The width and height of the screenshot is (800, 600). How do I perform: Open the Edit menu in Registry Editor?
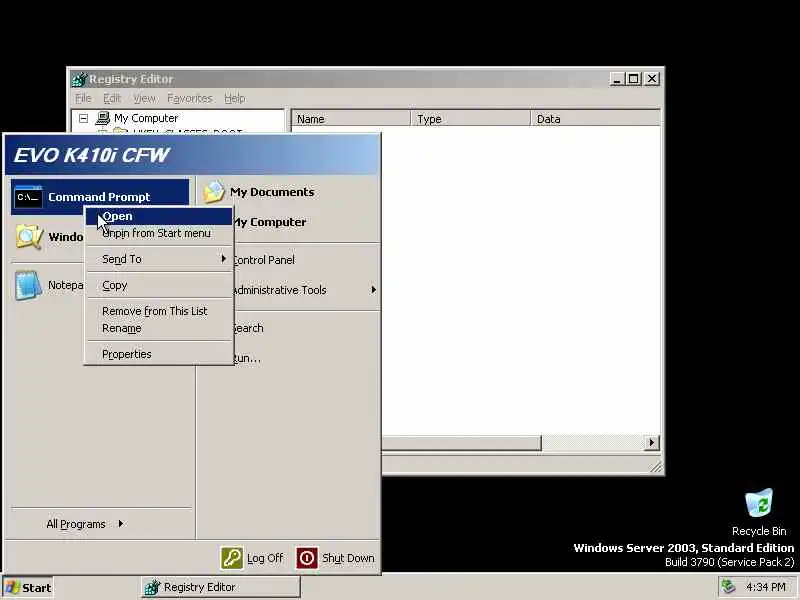tap(112, 98)
